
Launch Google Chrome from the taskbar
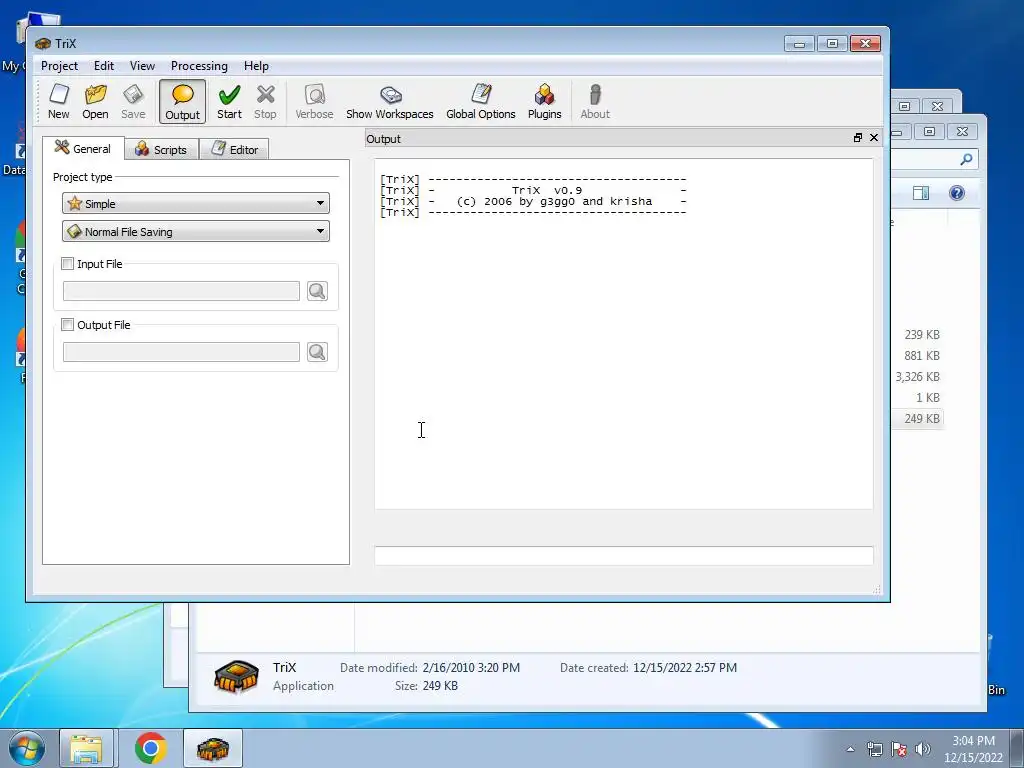(x=151, y=748)
